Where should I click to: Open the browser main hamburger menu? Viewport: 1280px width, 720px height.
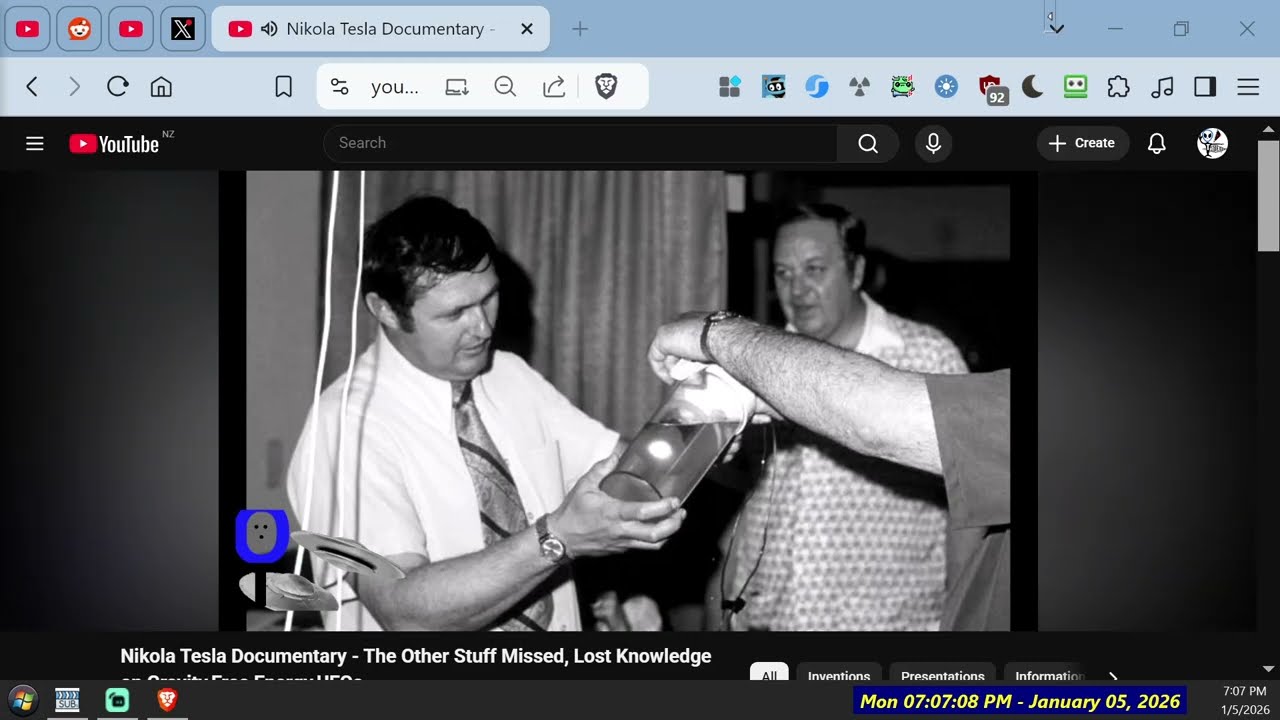(1248, 87)
